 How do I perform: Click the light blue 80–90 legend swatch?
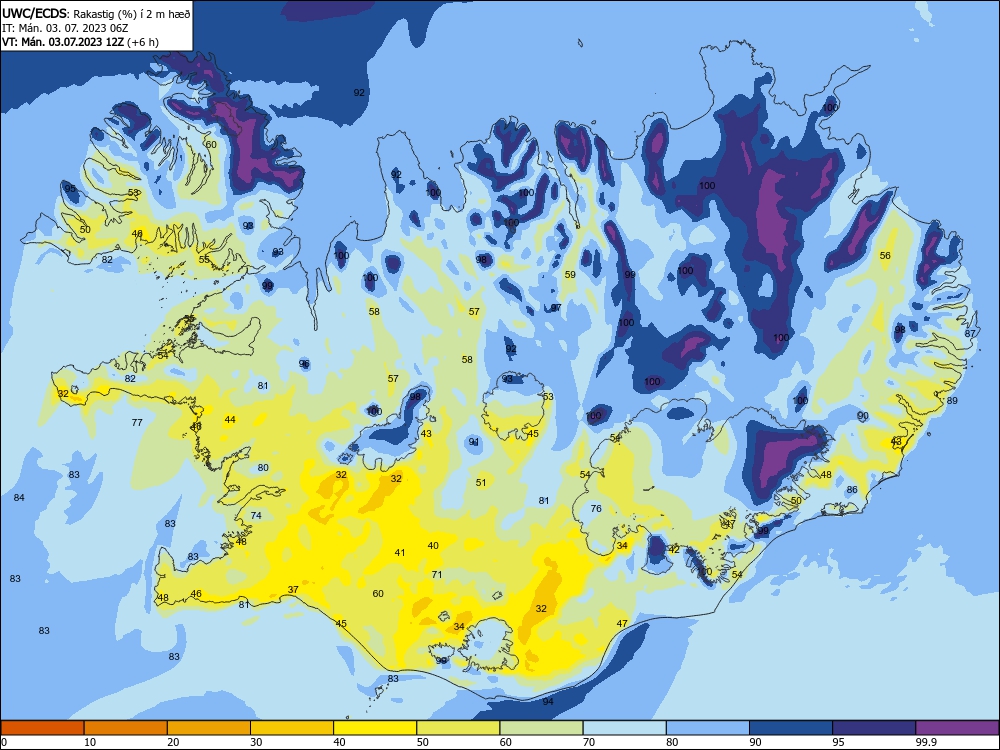(708, 728)
